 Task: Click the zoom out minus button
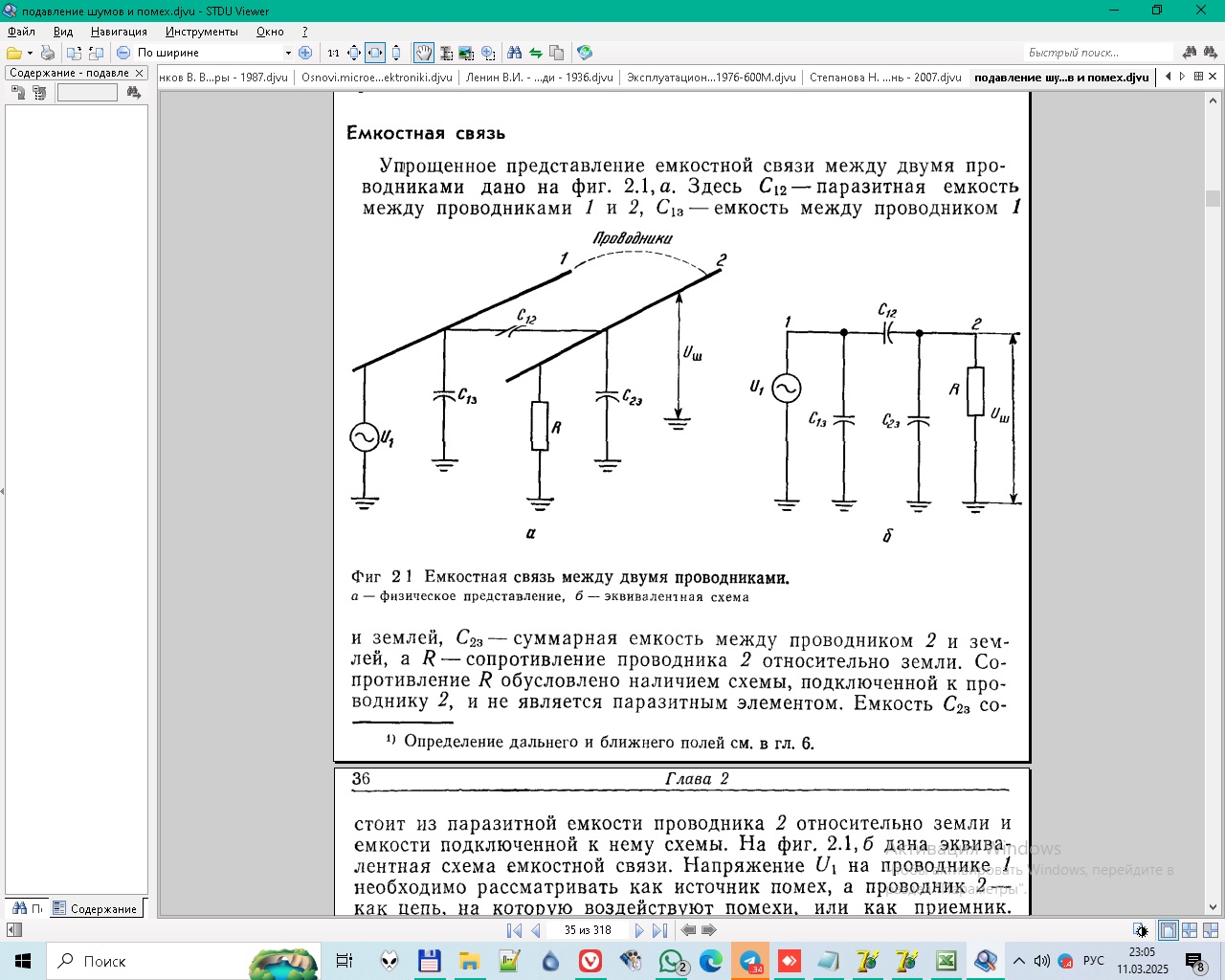[x=123, y=53]
